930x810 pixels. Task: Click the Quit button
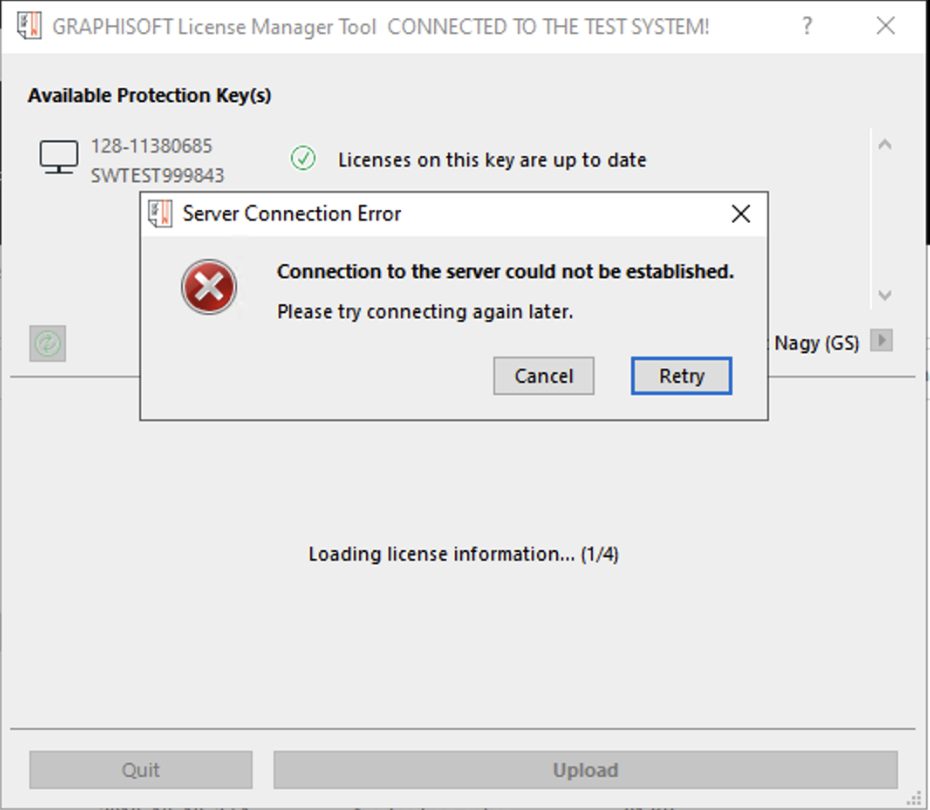click(141, 770)
